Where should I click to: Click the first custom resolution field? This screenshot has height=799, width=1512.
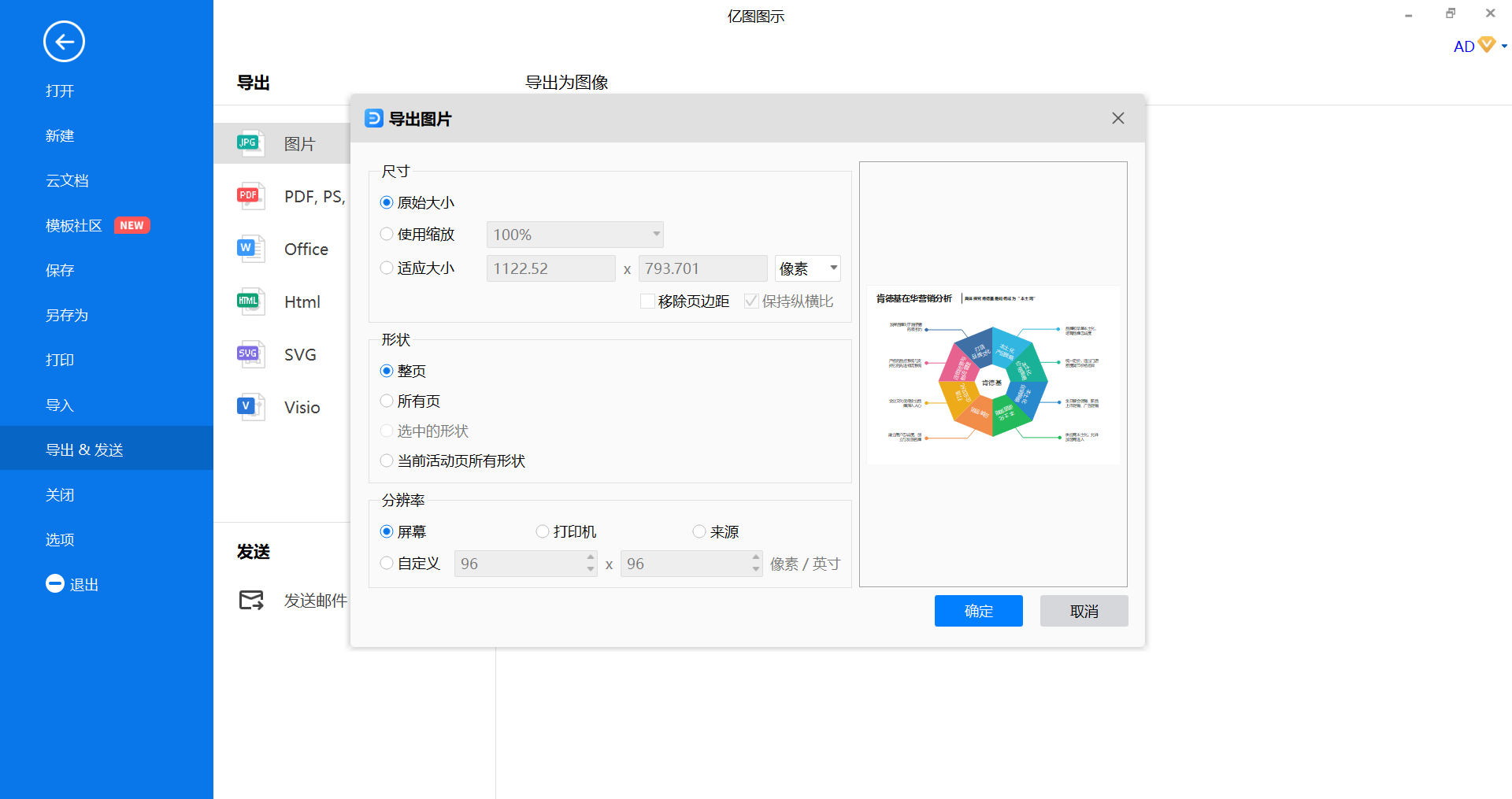[x=525, y=564]
